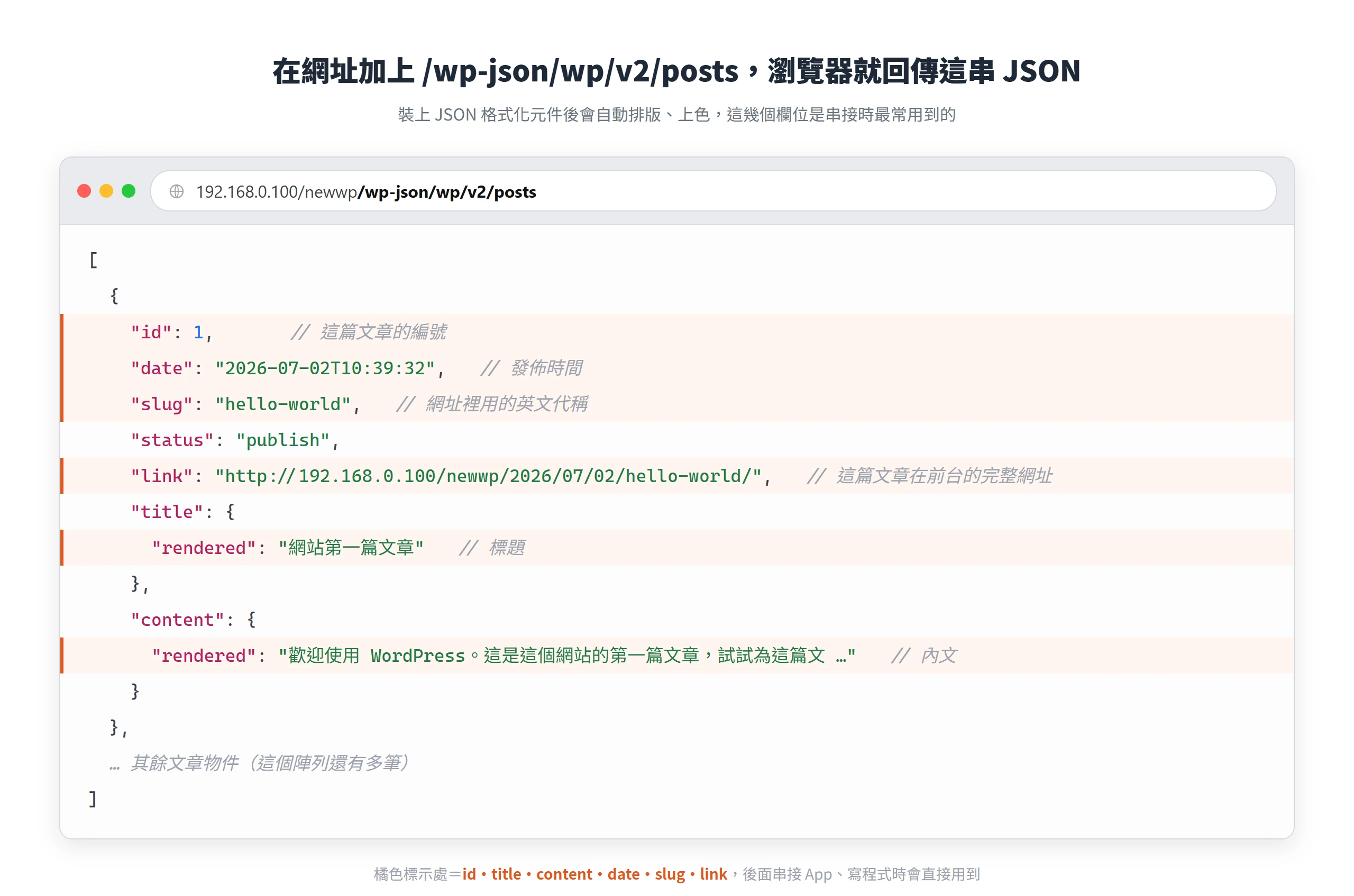The width and height of the screenshot is (1354, 896).
Task: Click orange "id" in the footer legend
Action: click(469, 874)
